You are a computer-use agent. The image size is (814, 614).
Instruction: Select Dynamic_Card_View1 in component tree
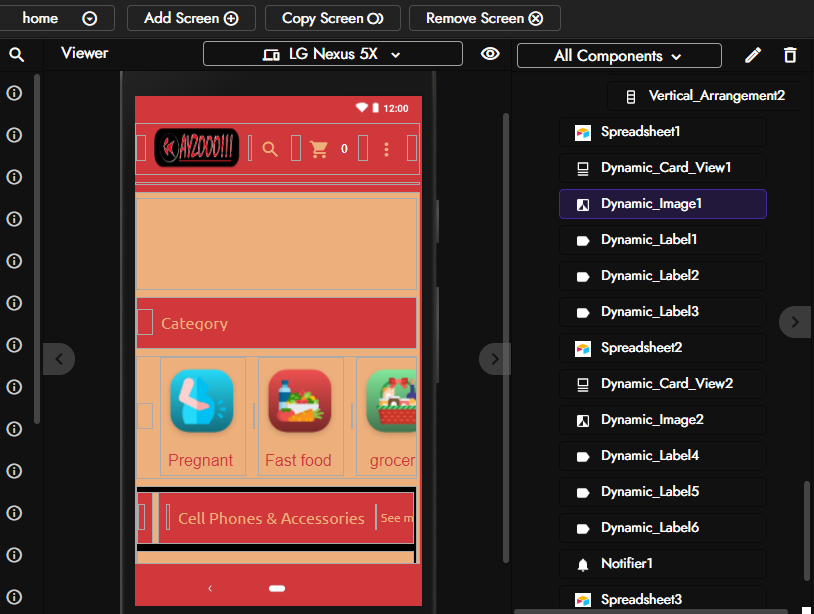[663, 168]
